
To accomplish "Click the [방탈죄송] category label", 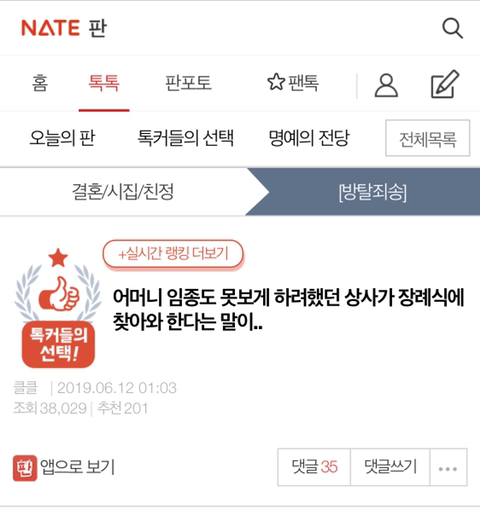I will [x=373, y=192].
